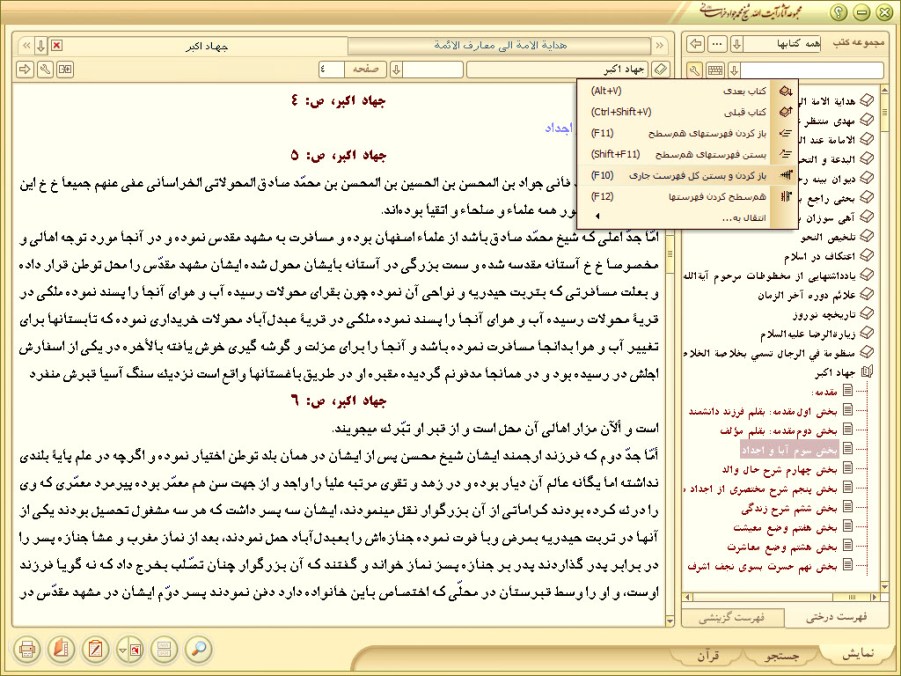Click the left arrow icon beside collection selector

(696, 44)
